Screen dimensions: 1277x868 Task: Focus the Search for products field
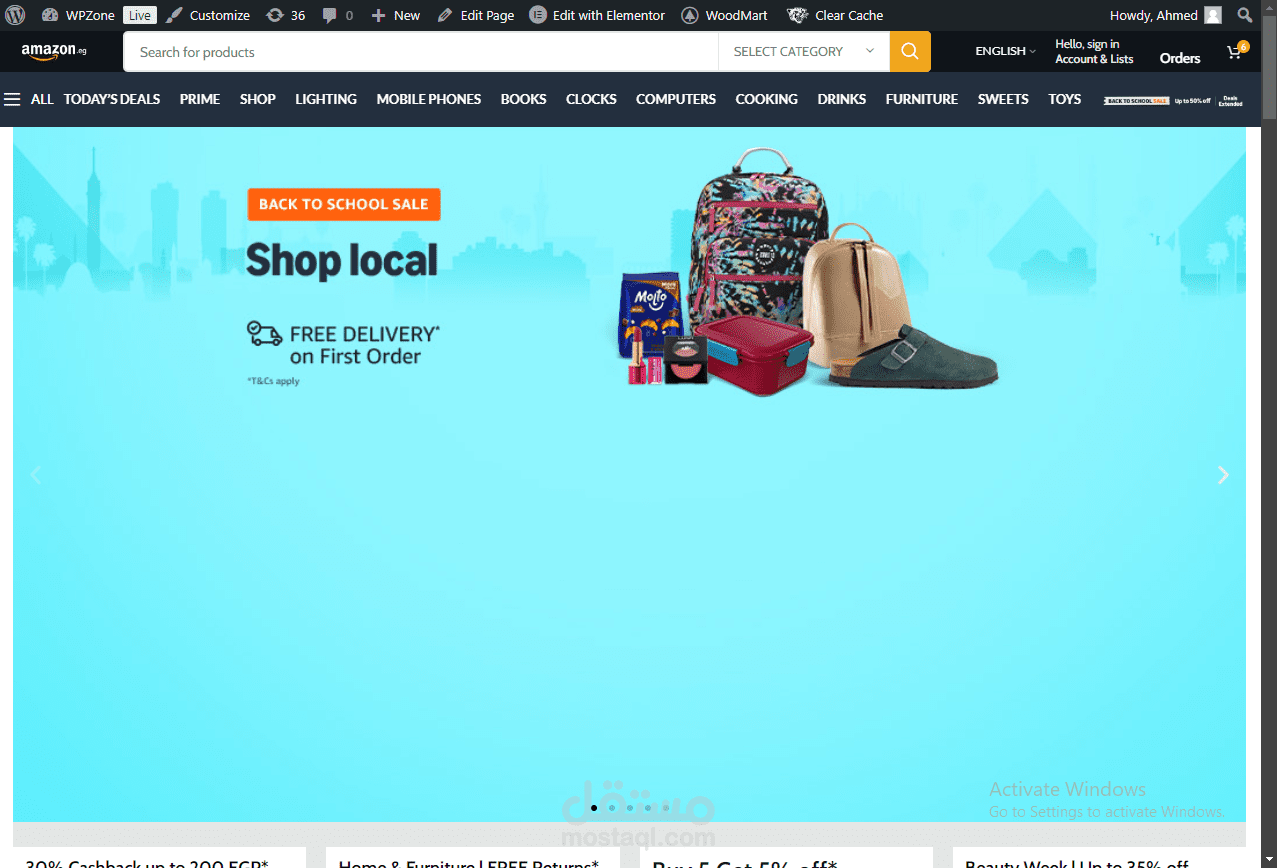[x=420, y=51]
